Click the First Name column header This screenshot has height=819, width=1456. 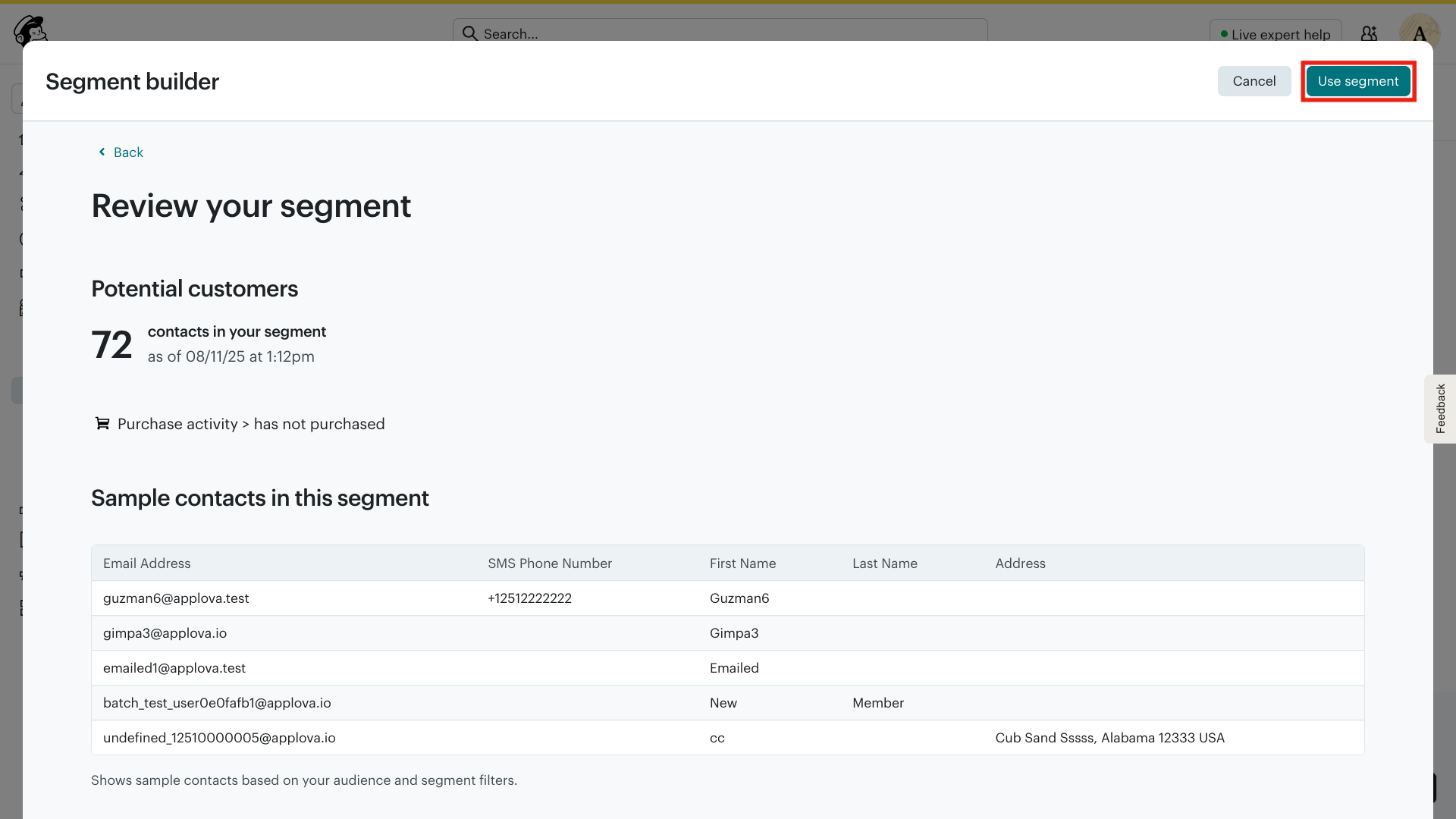click(x=742, y=563)
